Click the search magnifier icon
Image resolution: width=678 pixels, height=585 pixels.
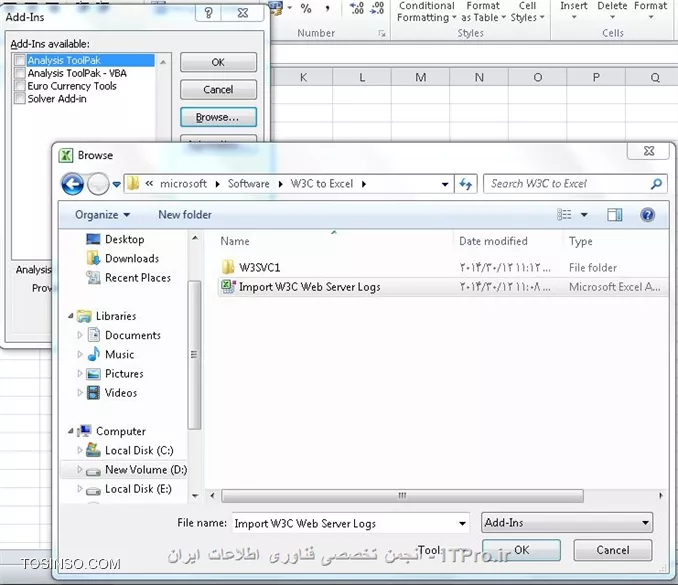click(x=656, y=184)
